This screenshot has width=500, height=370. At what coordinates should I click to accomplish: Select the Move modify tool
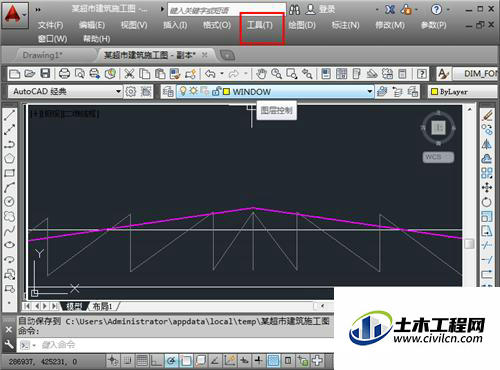tap(487, 187)
